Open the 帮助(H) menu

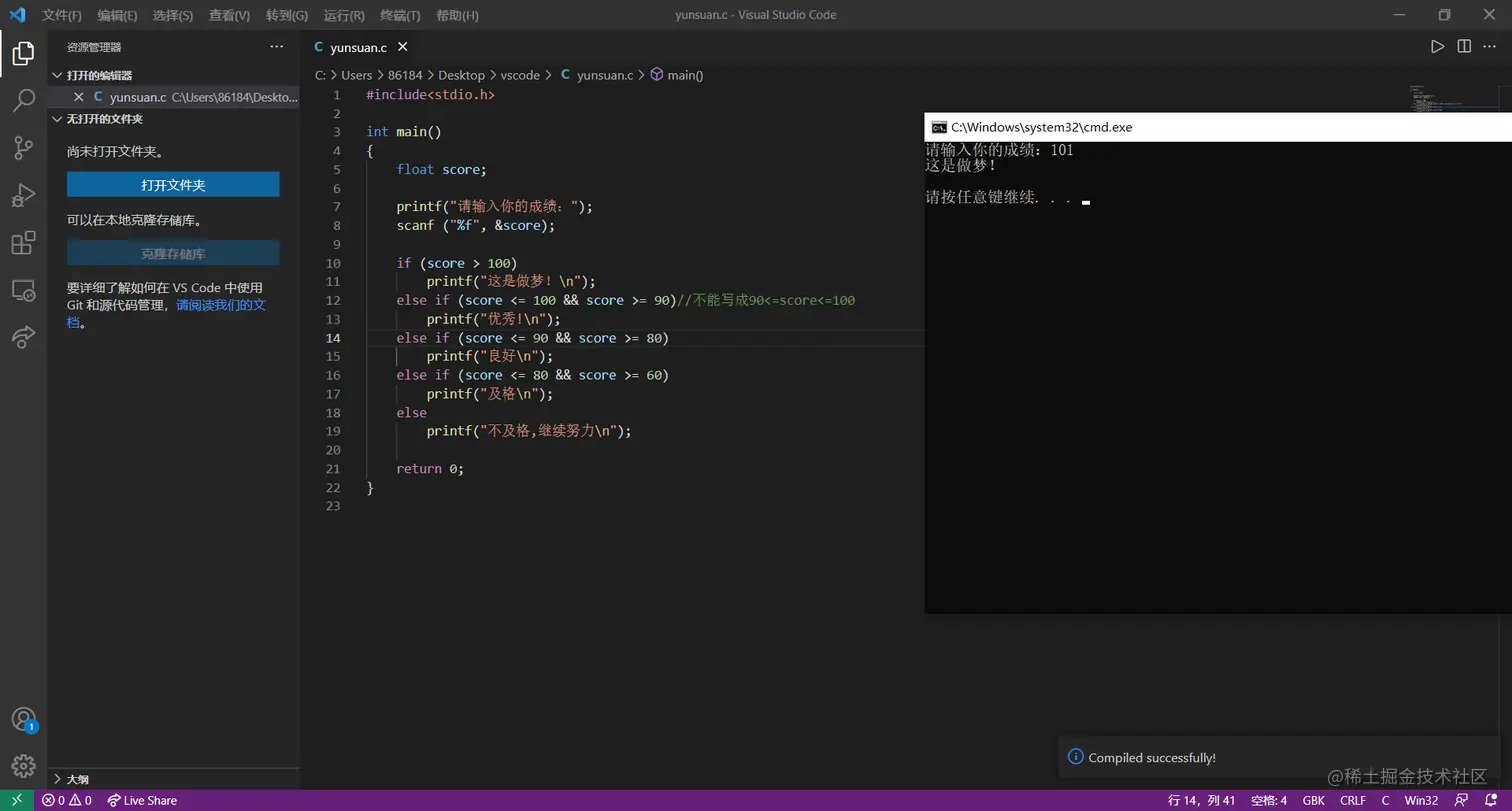[457, 15]
